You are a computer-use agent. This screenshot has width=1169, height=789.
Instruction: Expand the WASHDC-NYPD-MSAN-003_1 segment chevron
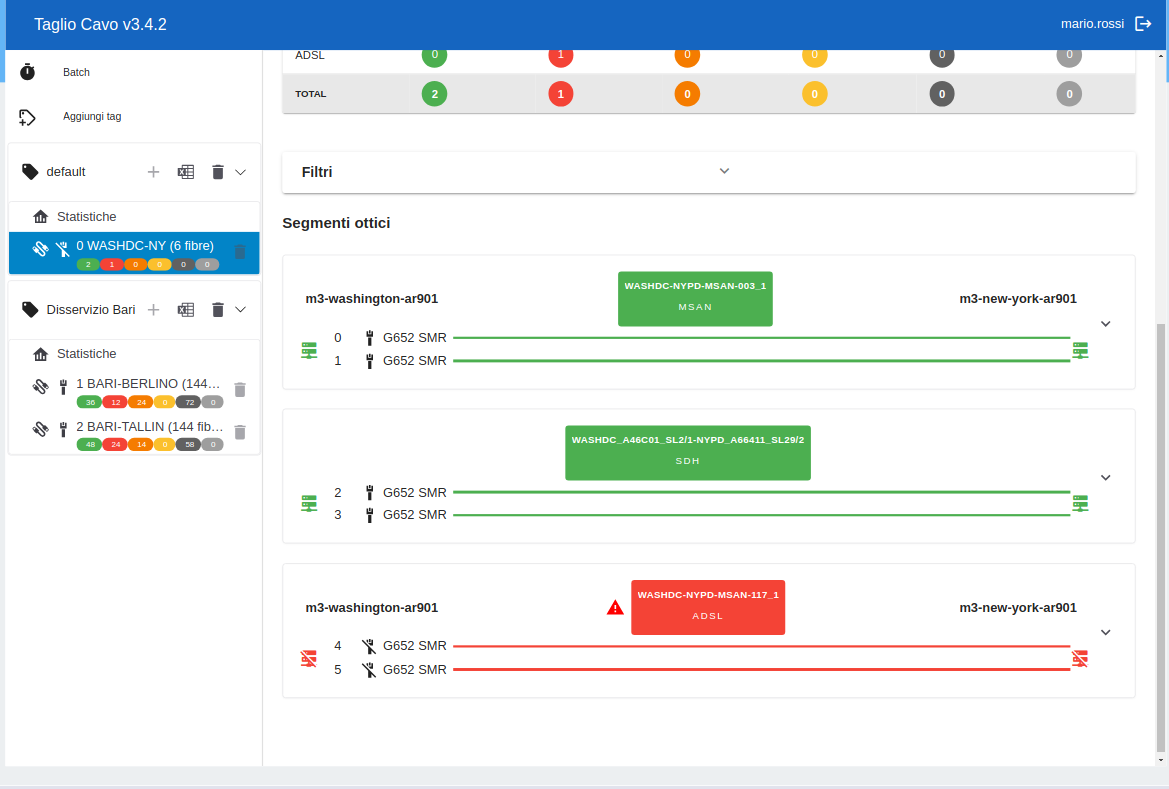click(1105, 323)
